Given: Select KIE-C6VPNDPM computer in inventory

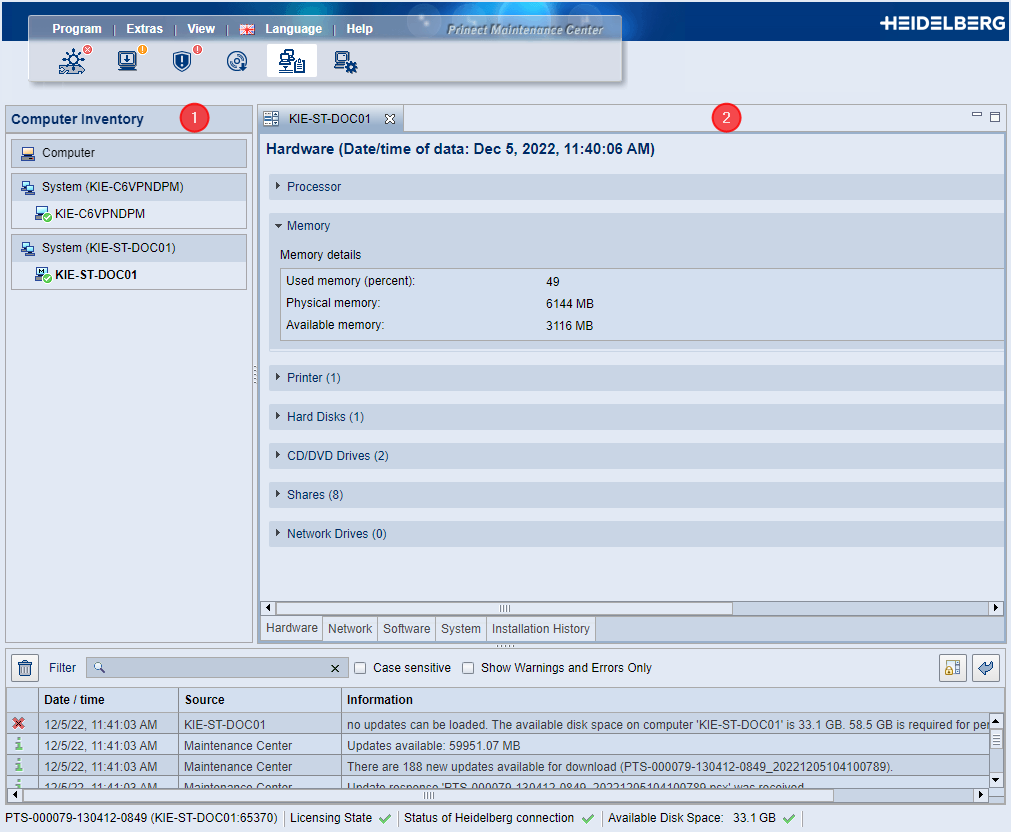Looking at the screenshot, I should click(x=99, y=214).
